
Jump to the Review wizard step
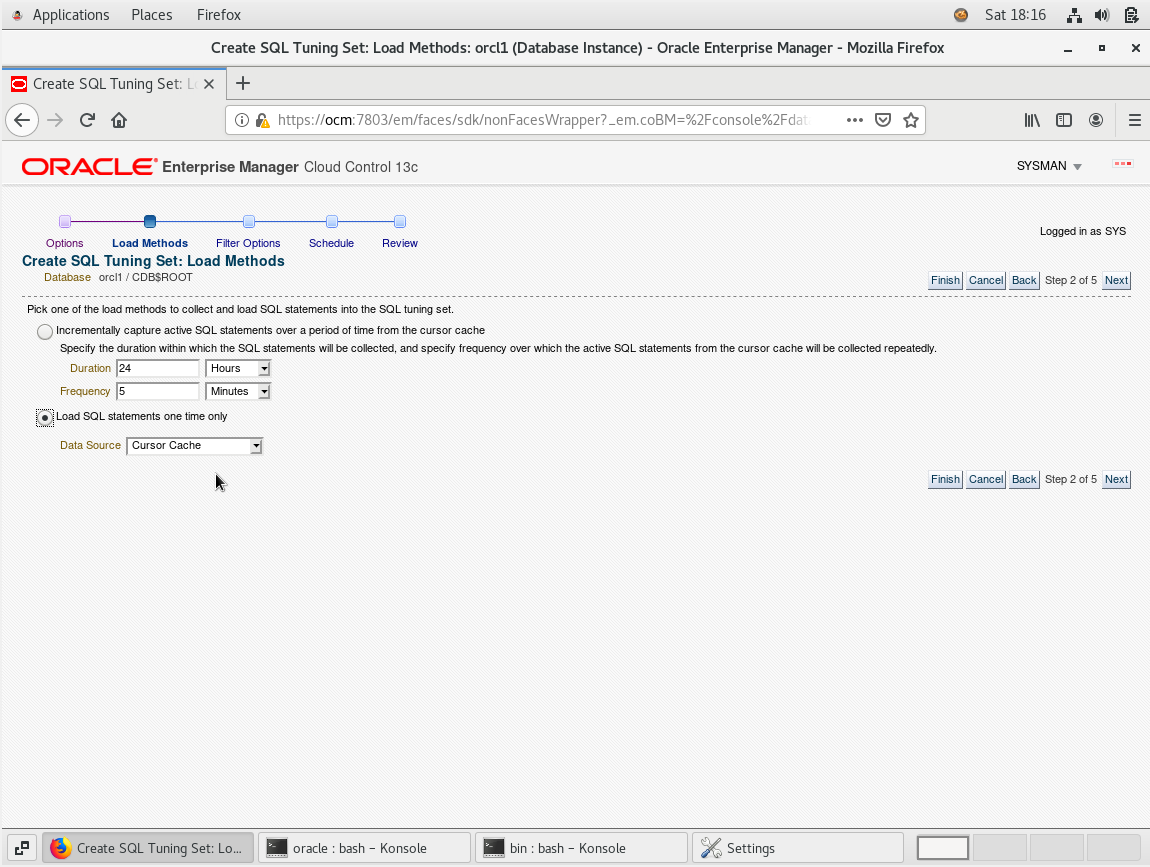pos(400,243)
